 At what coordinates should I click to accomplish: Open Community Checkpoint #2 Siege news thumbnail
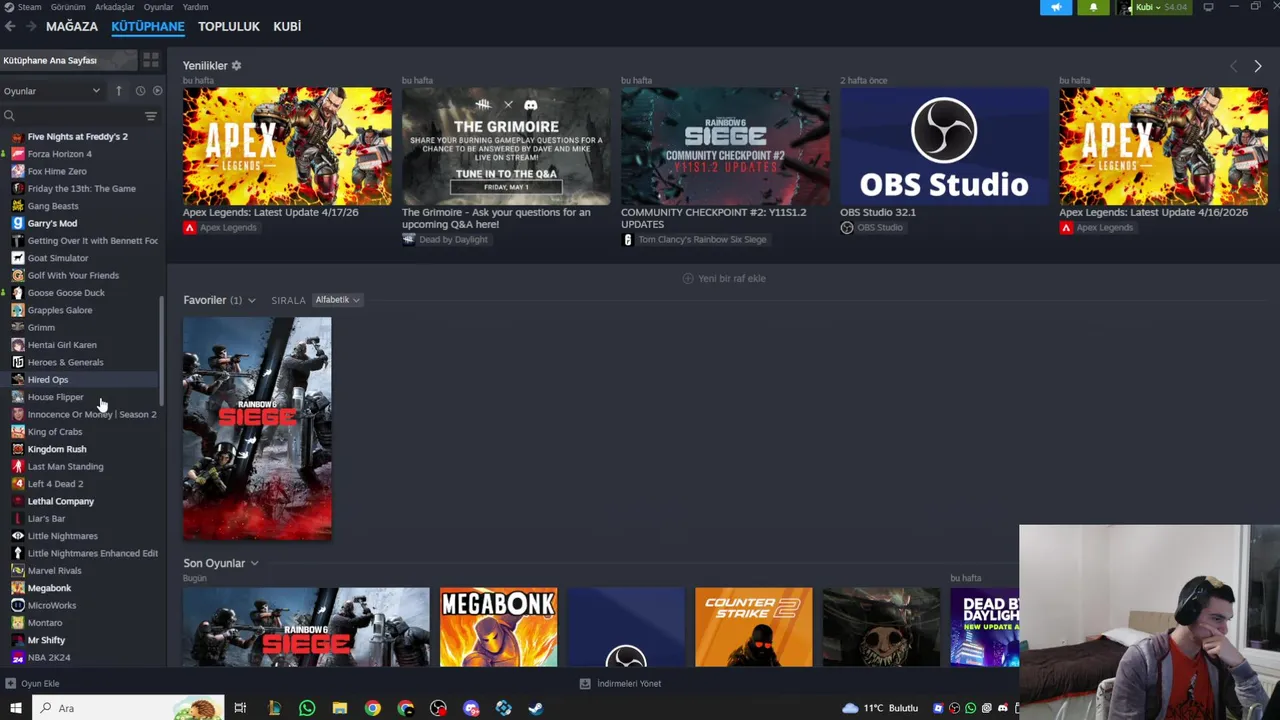click(x=725, y=146)
